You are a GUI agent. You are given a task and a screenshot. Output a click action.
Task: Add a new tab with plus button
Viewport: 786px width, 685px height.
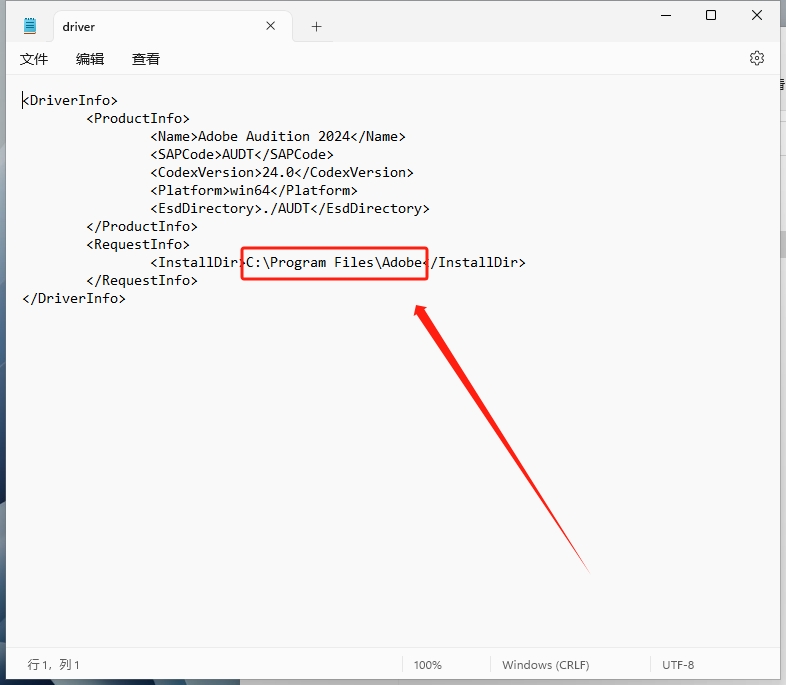(x=316, y=27)
